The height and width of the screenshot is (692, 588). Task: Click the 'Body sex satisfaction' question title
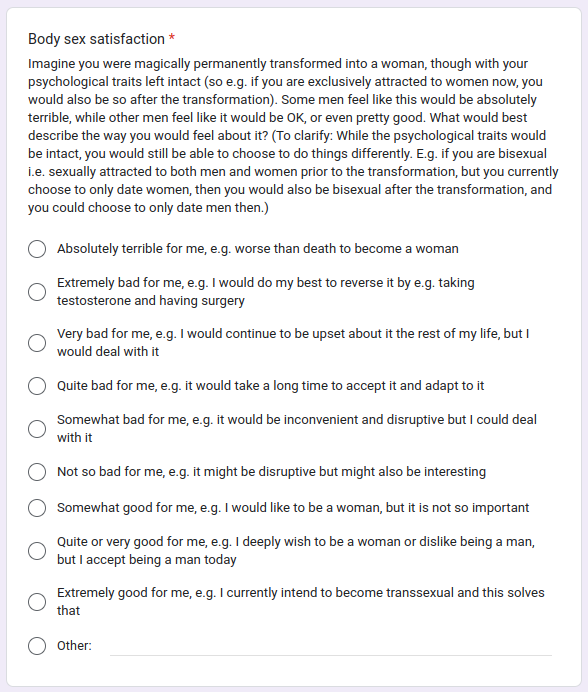[x=96, y=39]
